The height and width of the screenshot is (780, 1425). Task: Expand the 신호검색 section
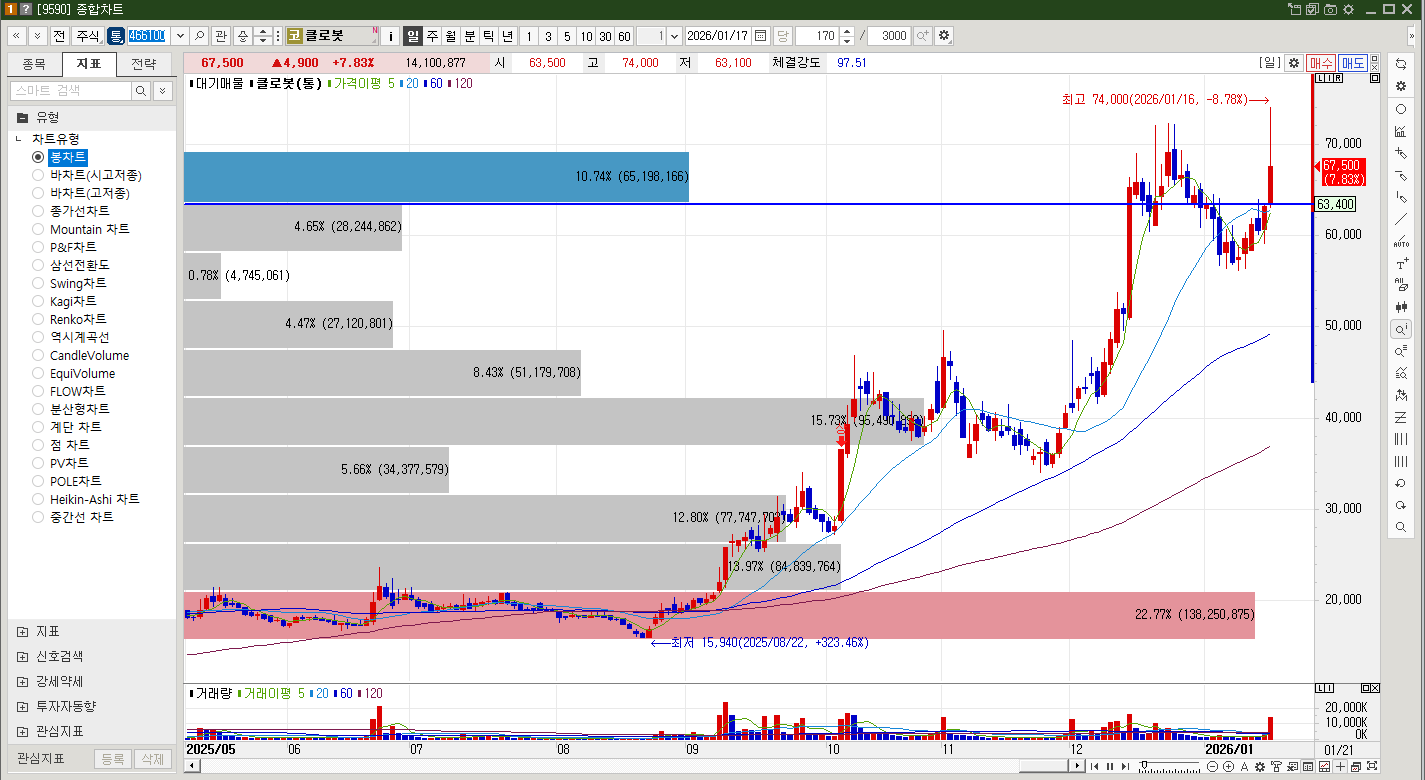[23, 657]
